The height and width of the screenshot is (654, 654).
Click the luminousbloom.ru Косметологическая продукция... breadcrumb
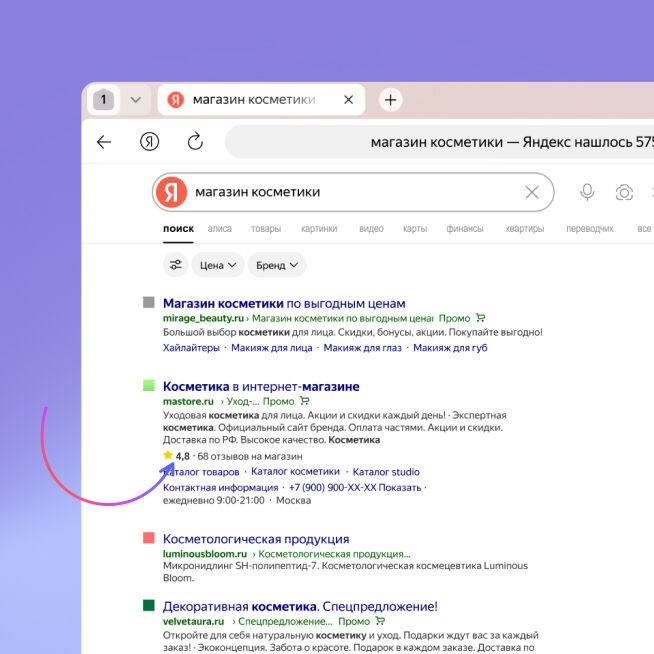point(335,554)
